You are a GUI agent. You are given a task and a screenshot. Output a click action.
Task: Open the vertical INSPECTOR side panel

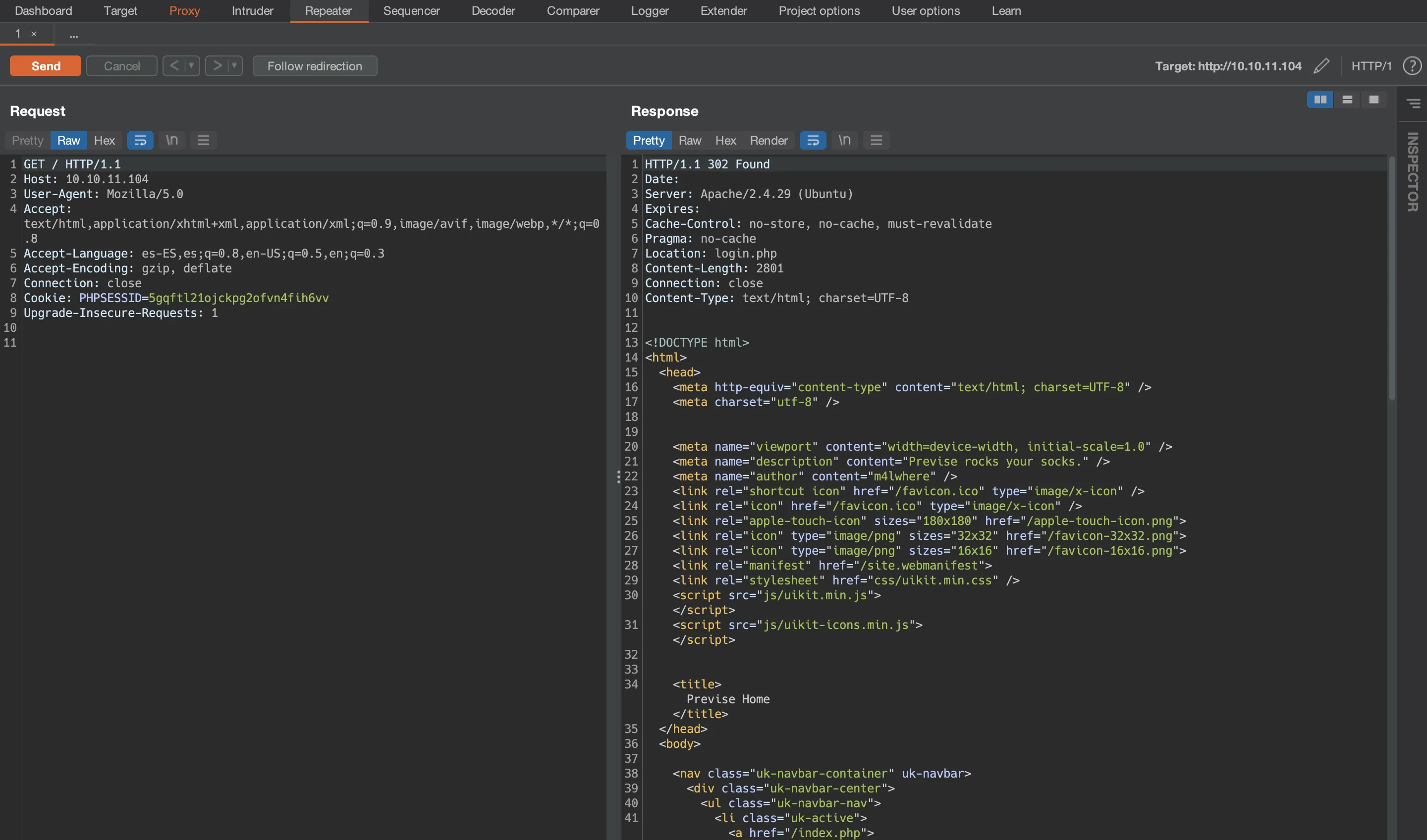pyautogui.click(x=1413, y=171)
